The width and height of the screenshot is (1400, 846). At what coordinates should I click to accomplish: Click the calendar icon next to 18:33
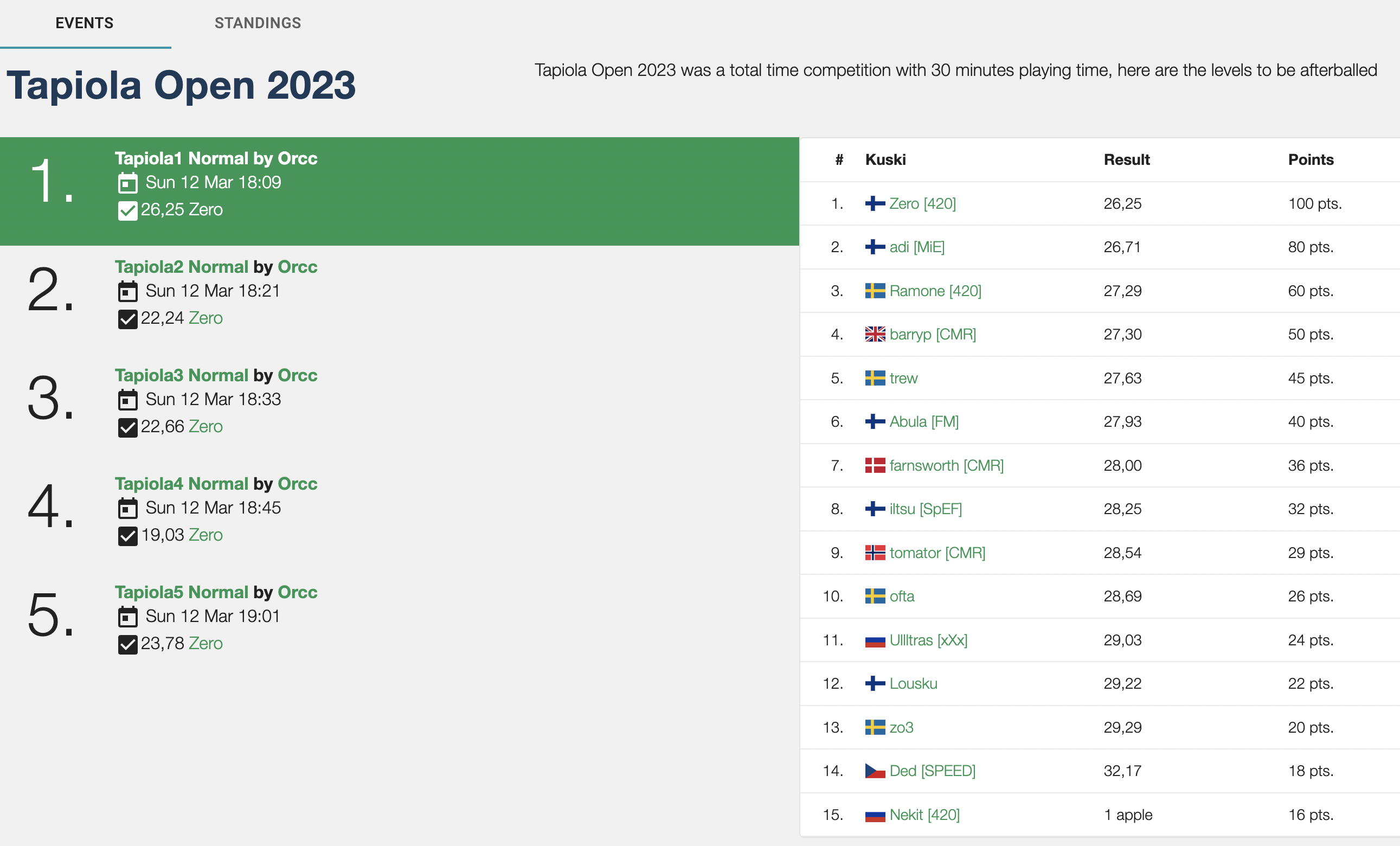coord(127,400)
